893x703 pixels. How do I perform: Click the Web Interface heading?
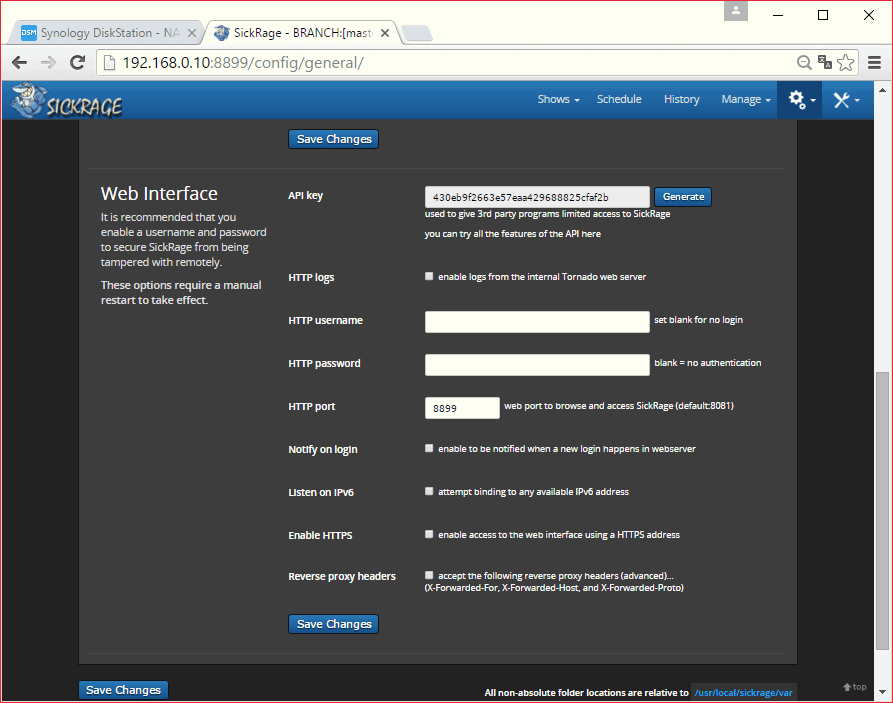click(x=159, y=194)
